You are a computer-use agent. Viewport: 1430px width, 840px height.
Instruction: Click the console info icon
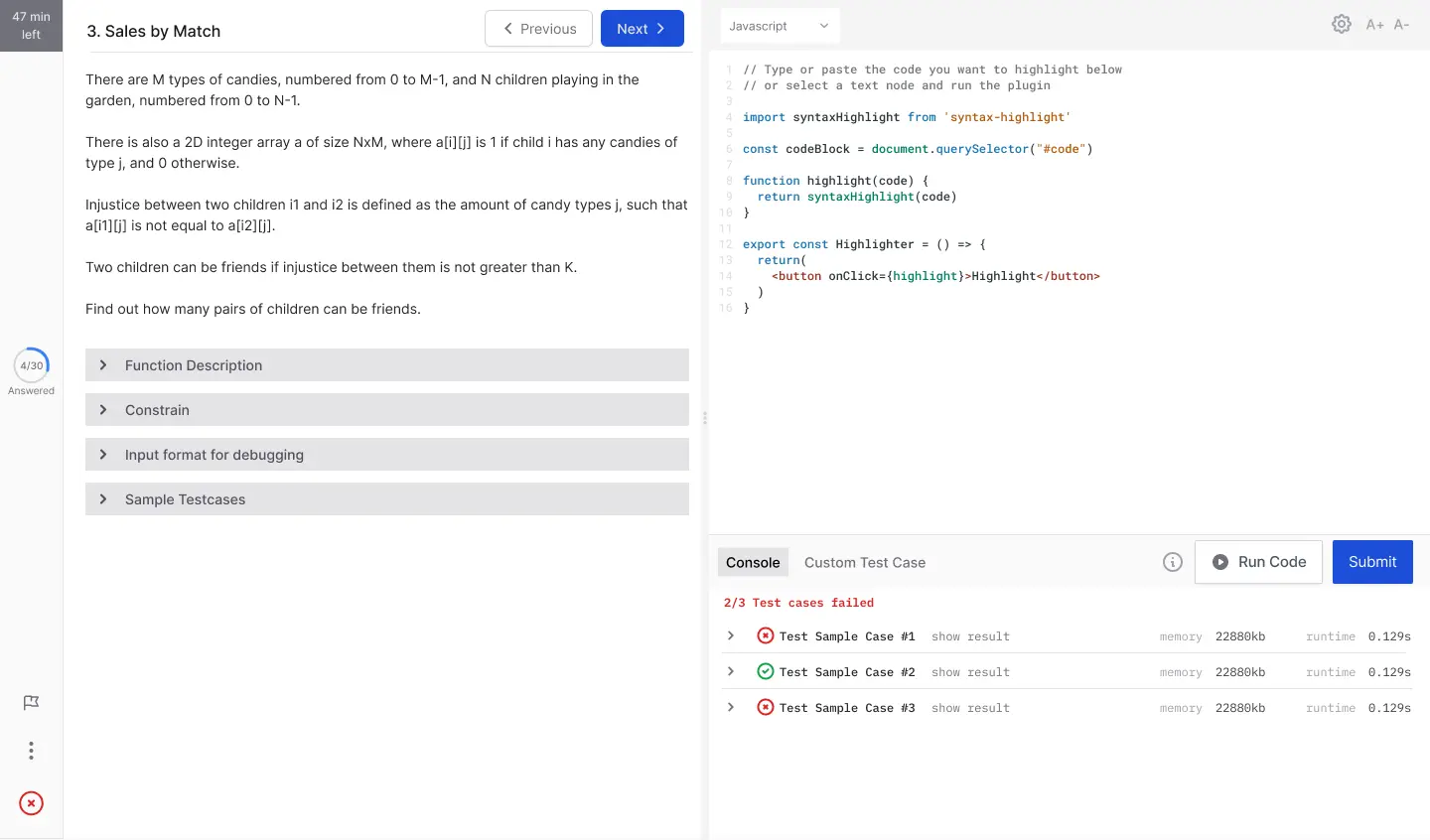pos(1173,562)
